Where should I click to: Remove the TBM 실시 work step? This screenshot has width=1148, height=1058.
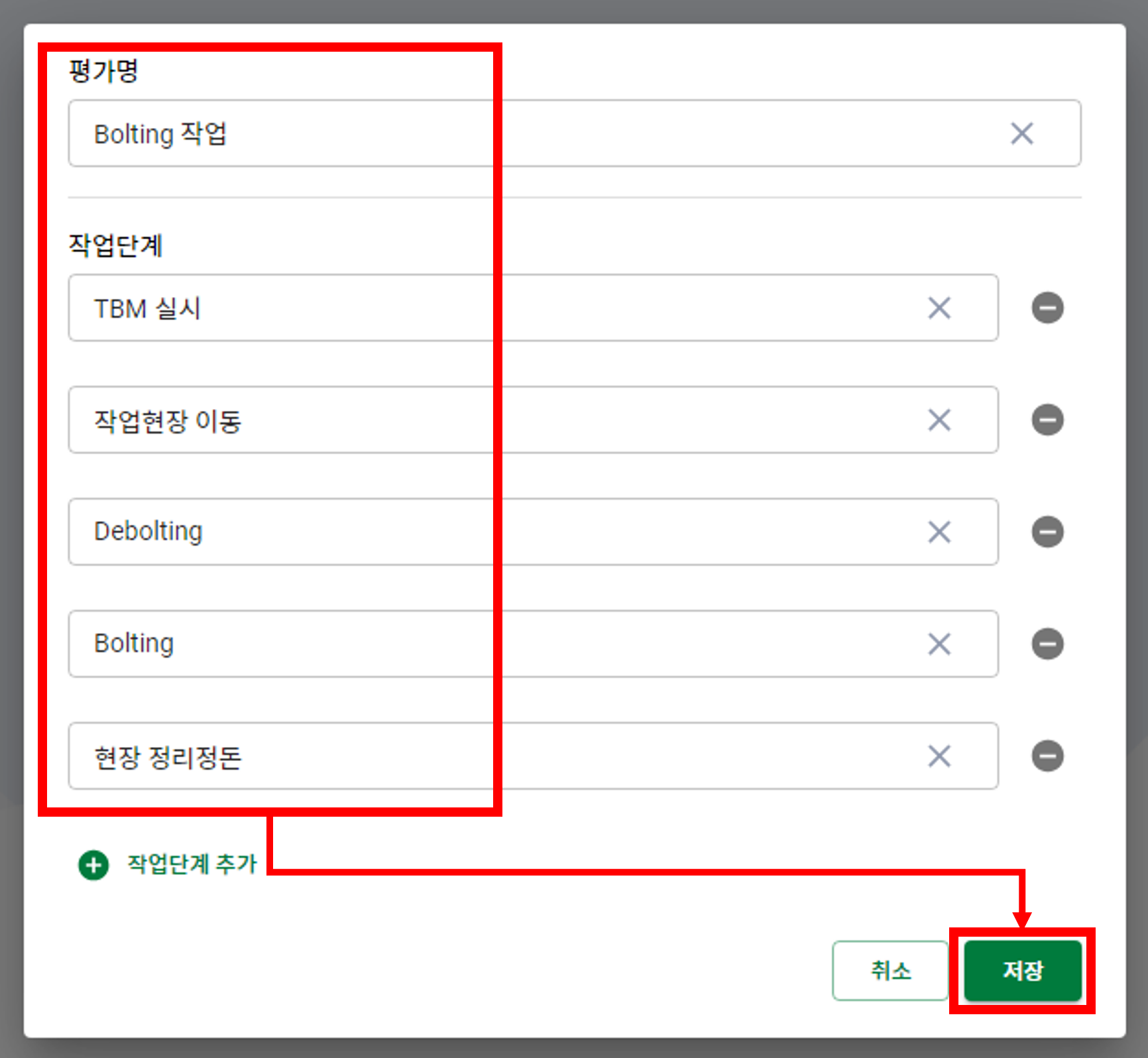coord(1047,308)
